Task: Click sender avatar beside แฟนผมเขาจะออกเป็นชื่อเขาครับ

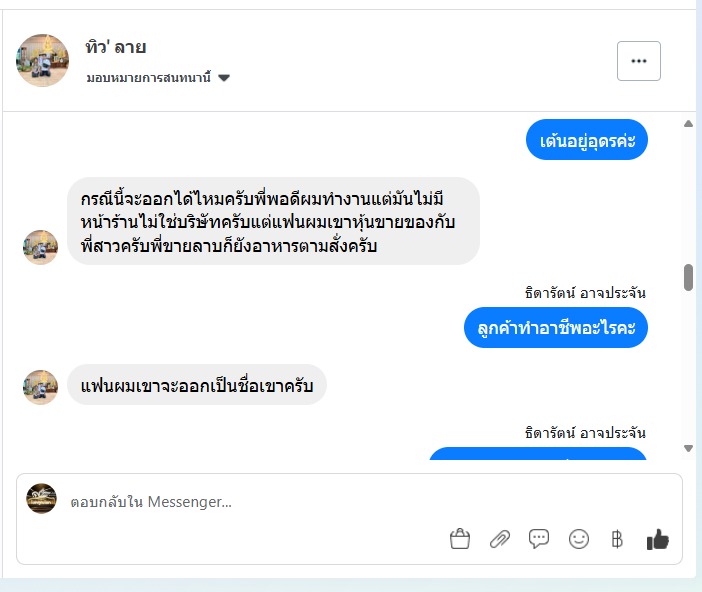Action: pyautogui.click(x=41, y=387)
